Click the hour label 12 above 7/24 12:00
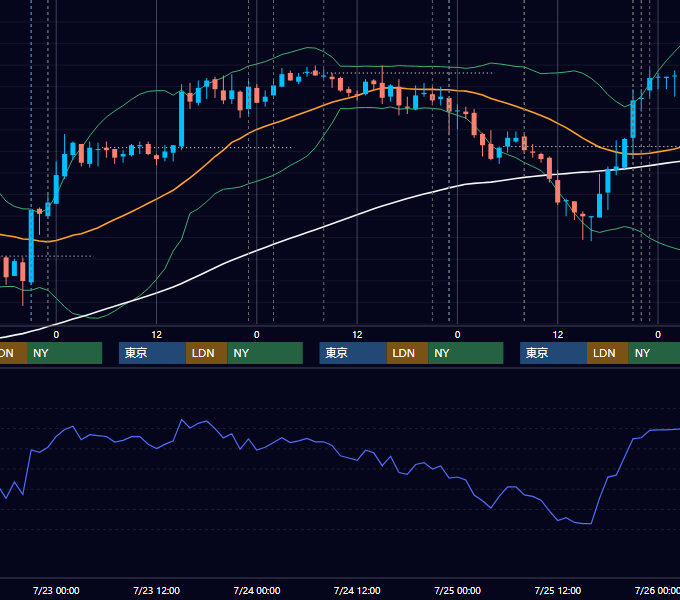The height and width of the screenshot is (600, 680). point(357,335)
